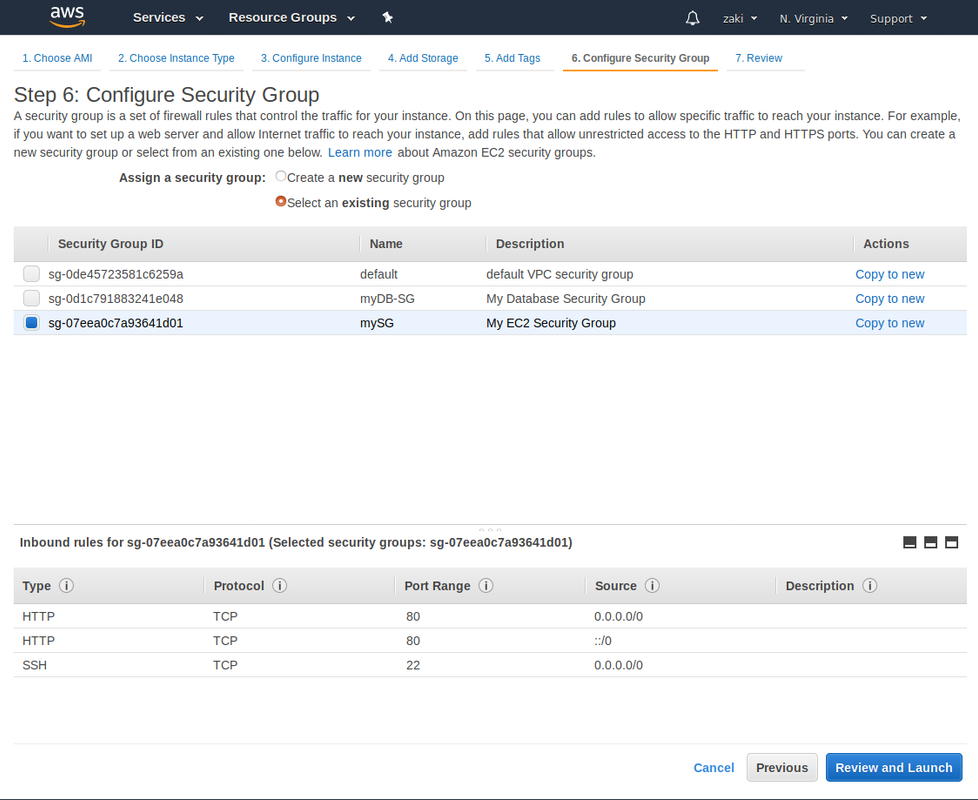Show info tooltip for Port Range column
The width and height of the screenshot is (978, 800).
486,586
